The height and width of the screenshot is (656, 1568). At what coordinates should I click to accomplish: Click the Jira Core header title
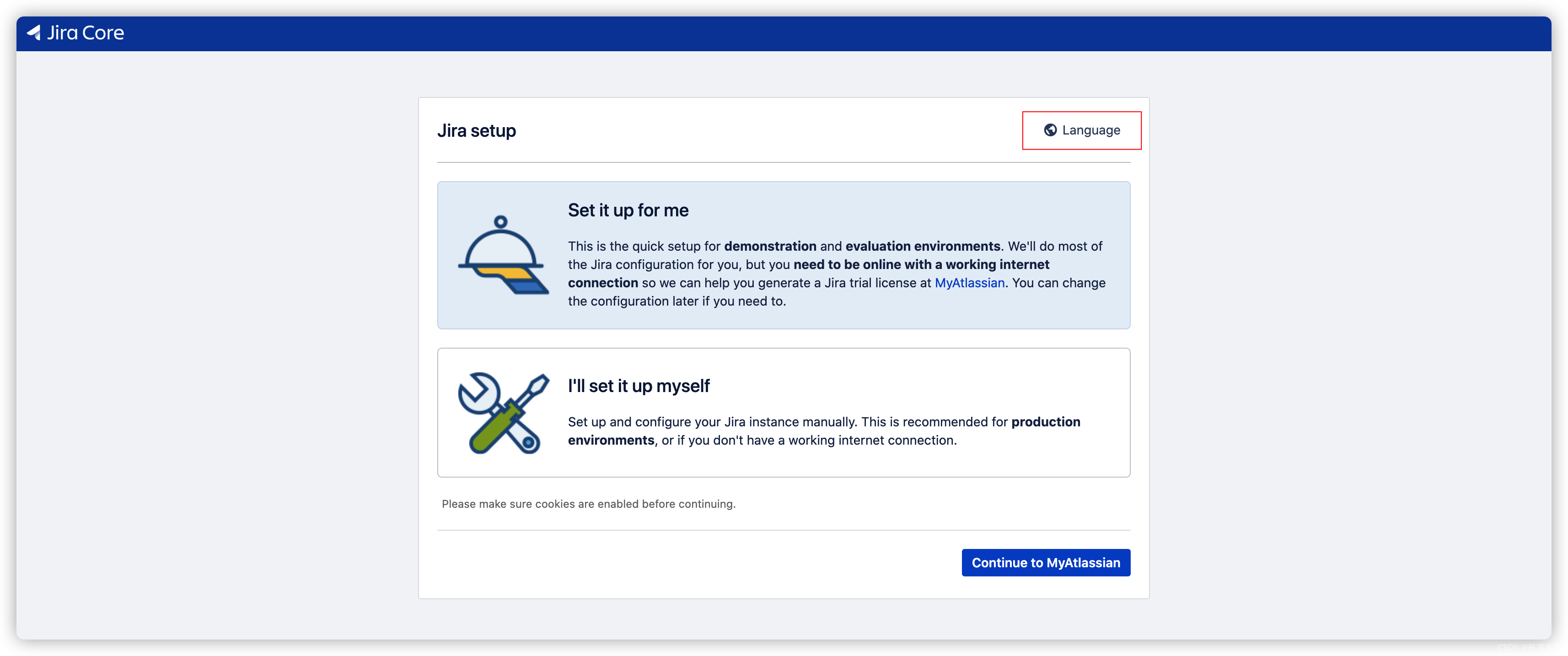click(85, 33)
